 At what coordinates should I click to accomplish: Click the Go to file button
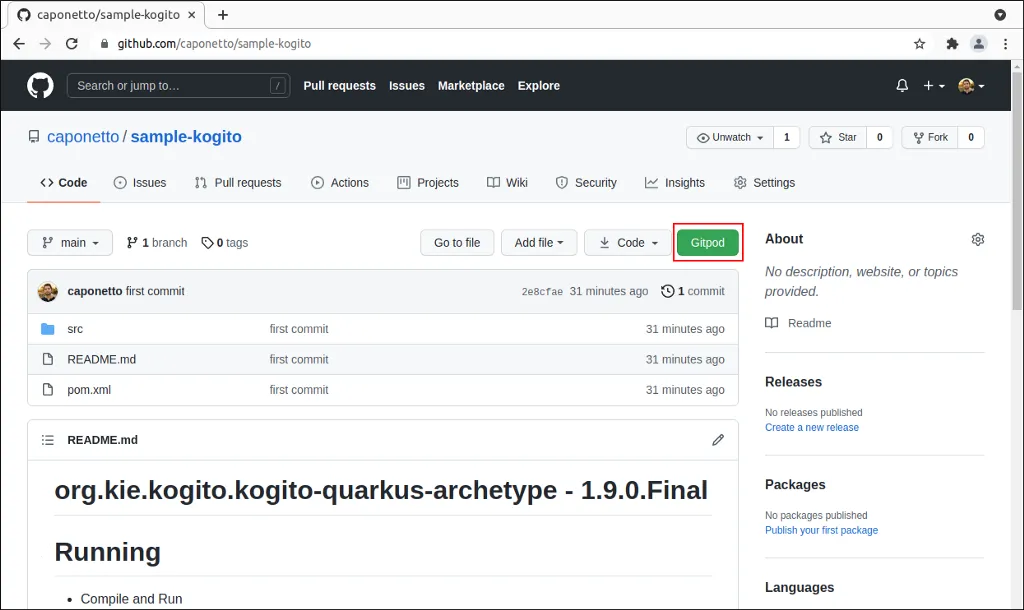[x=457, y=242]
